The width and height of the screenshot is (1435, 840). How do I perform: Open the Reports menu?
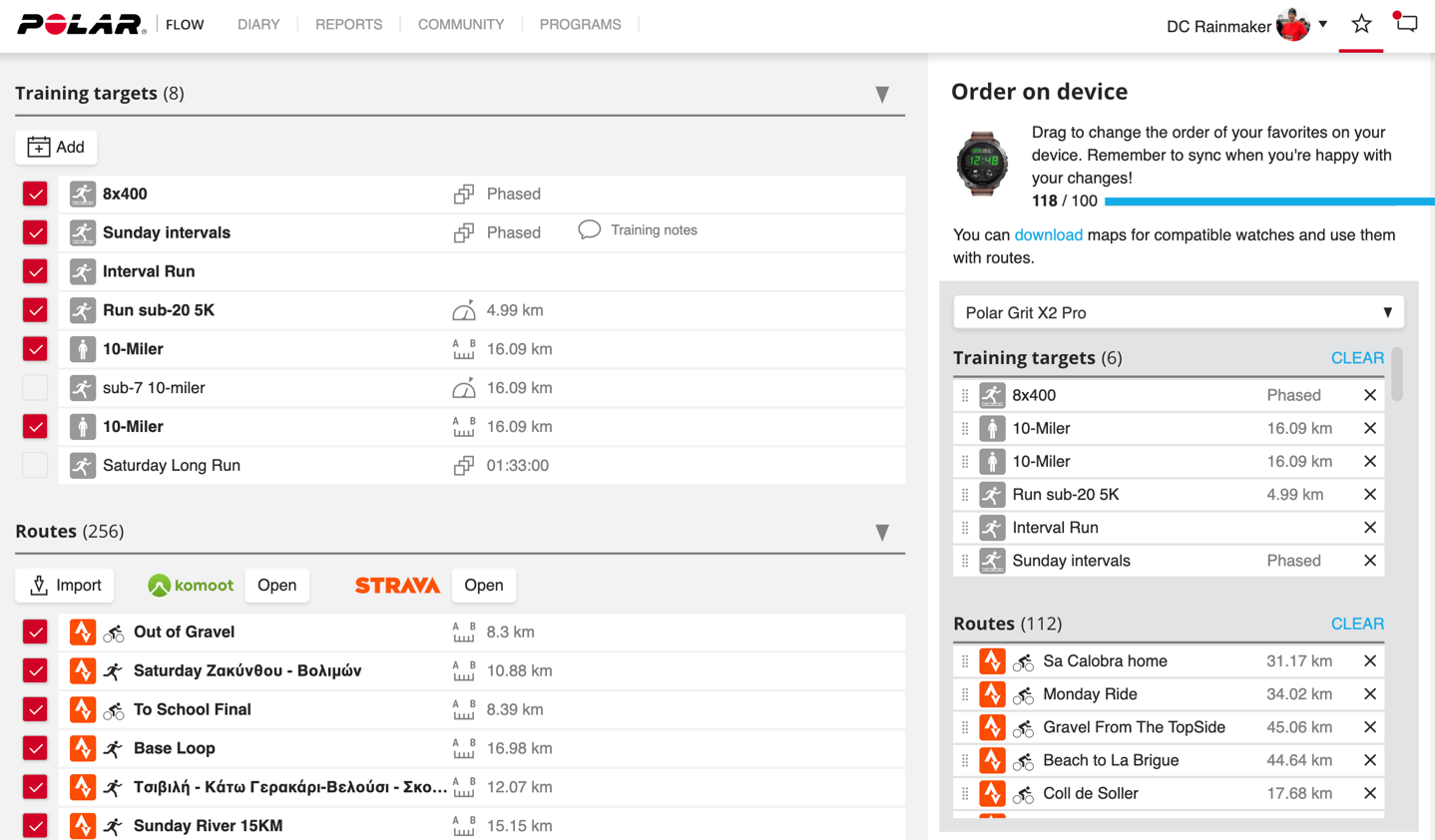pyautogui.click(x=348, y=25)
